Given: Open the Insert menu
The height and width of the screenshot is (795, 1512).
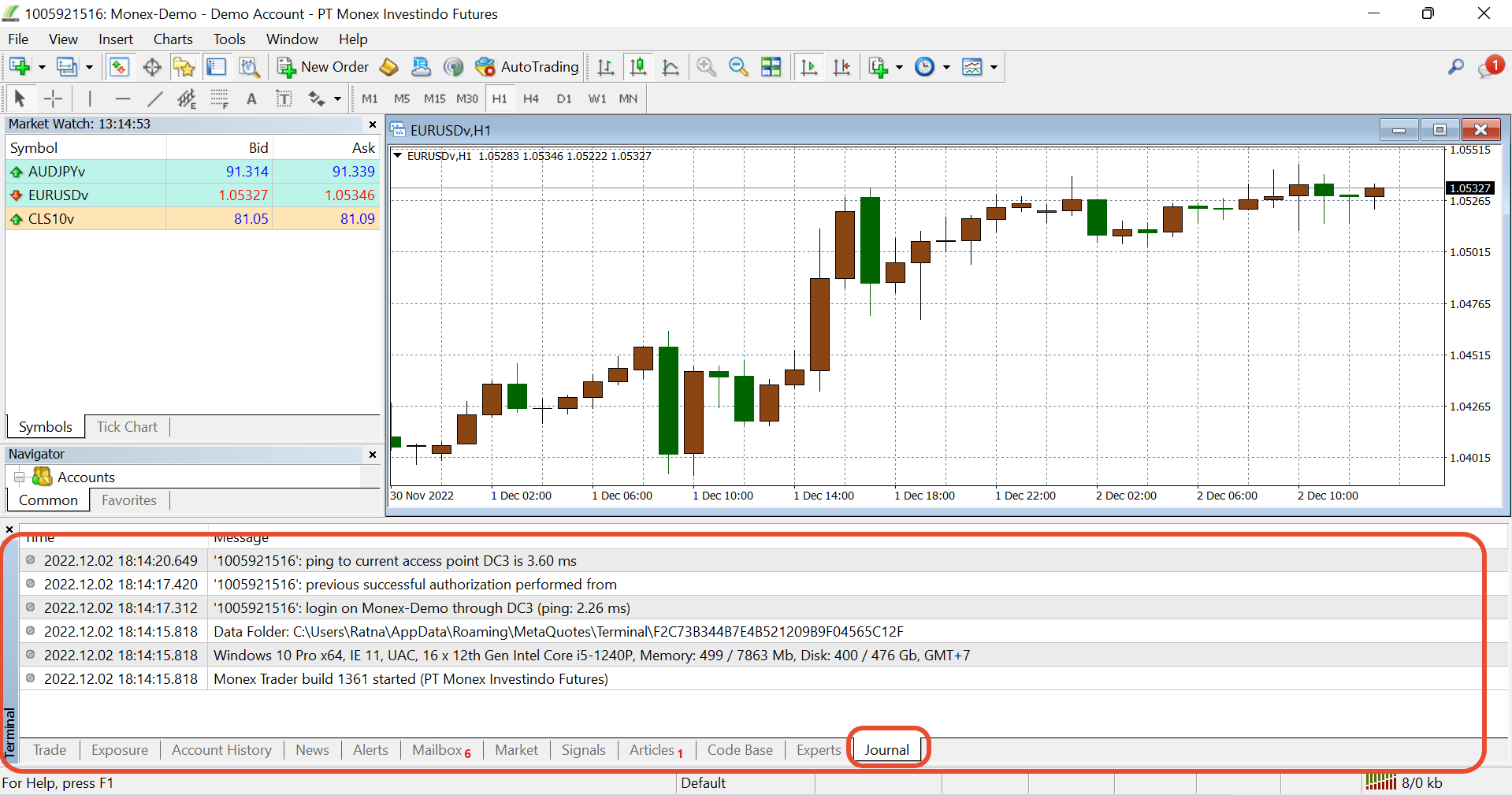Looking at the screenshot, I should click(116, 39).
